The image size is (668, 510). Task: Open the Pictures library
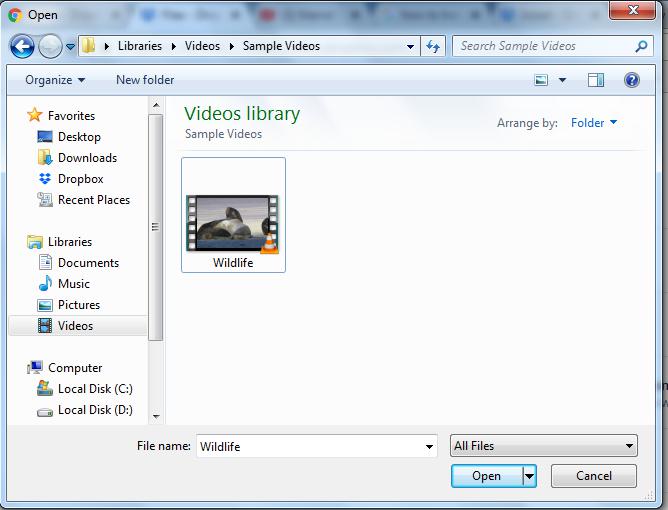click(x=79, y=305)
